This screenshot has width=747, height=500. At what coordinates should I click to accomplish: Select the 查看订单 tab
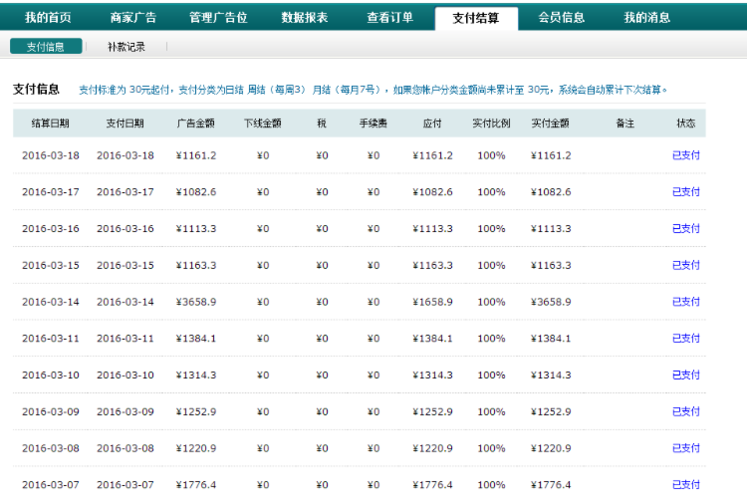click(x=390, y=18)
